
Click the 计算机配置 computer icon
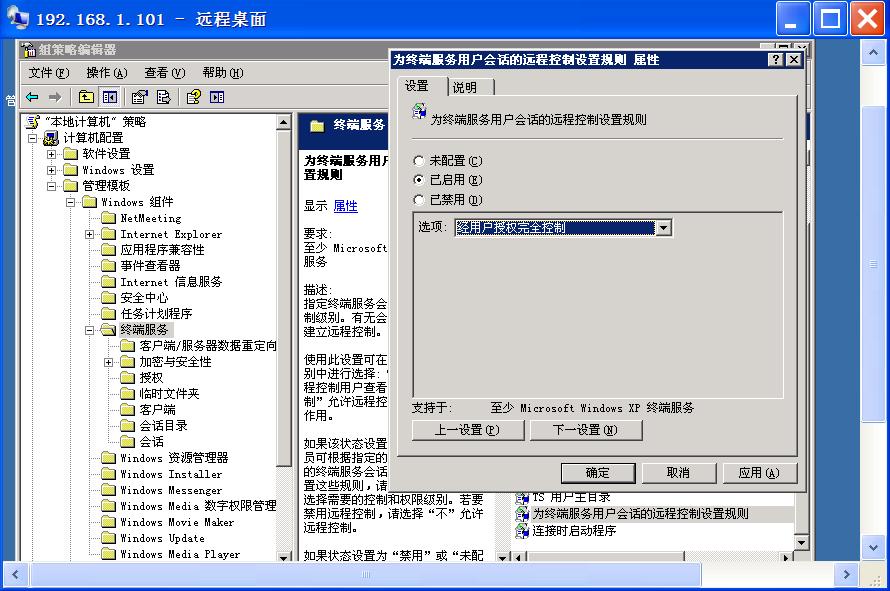tap(51, 138)
